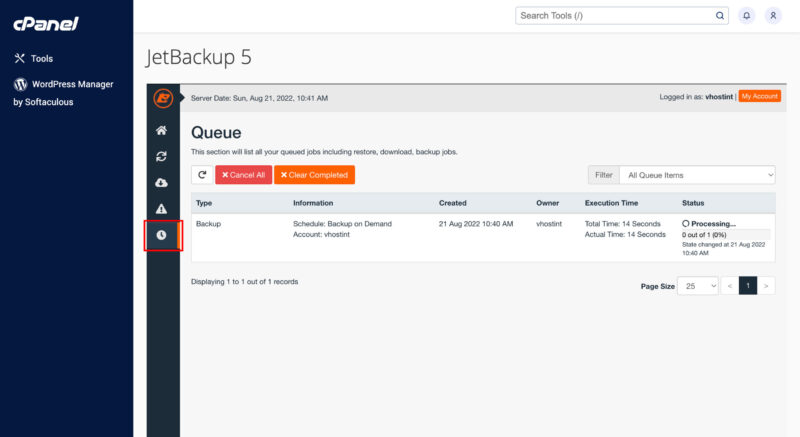The width and height of the screenshot is (800, 437).
Task: Open the alerts warning triangle icon
Action: point(161,209)
